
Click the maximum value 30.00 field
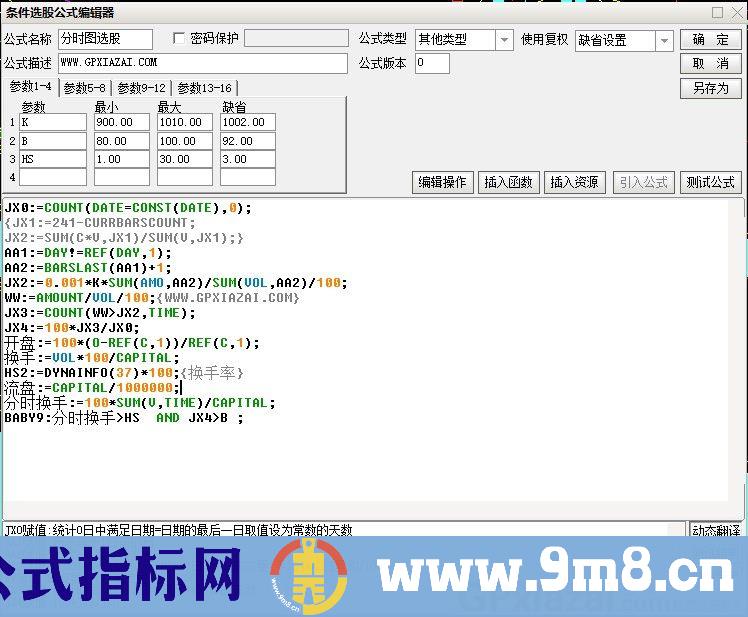coord(185,159)
